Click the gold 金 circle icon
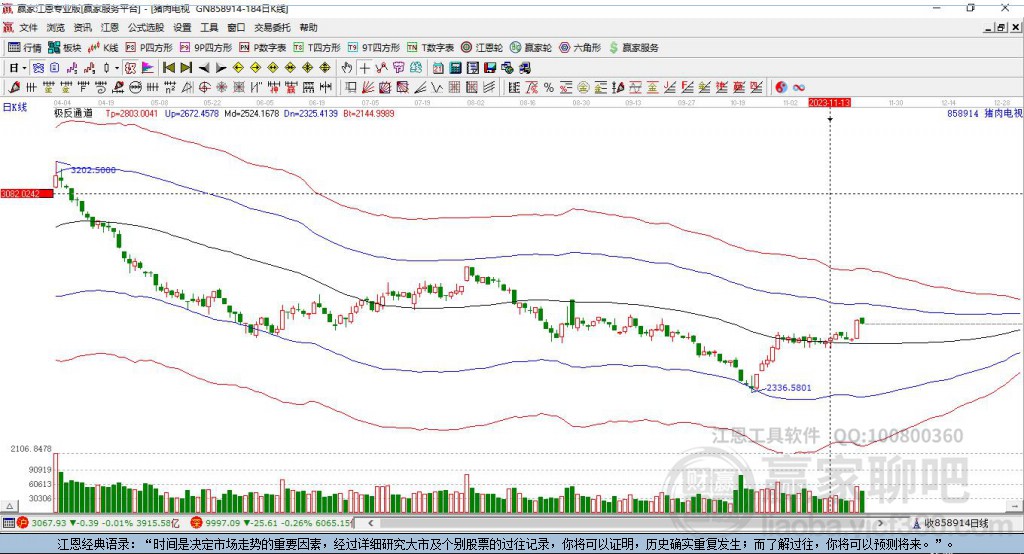1024x554 pixels. pos(583,87)
